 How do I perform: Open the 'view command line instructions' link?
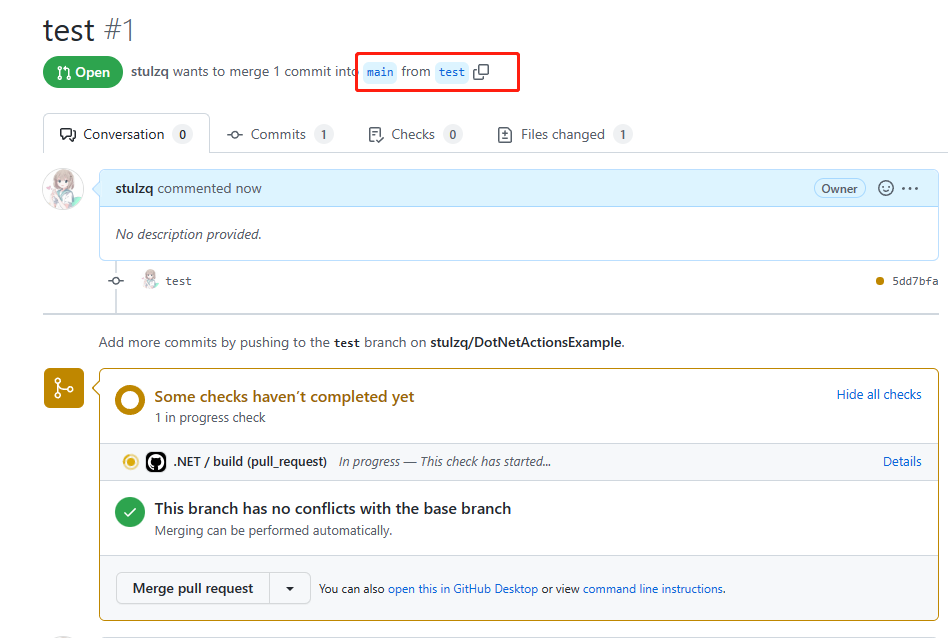653,589
